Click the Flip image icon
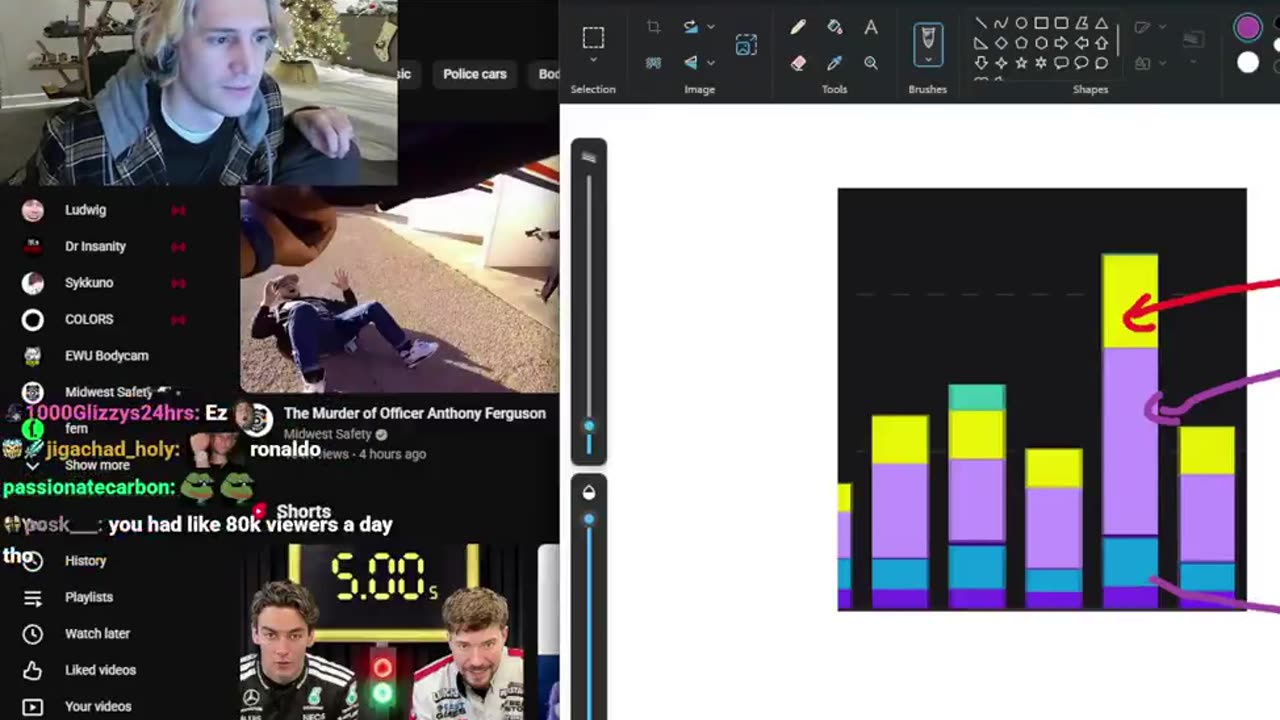 pyautogui.click(x=690, y=62)
